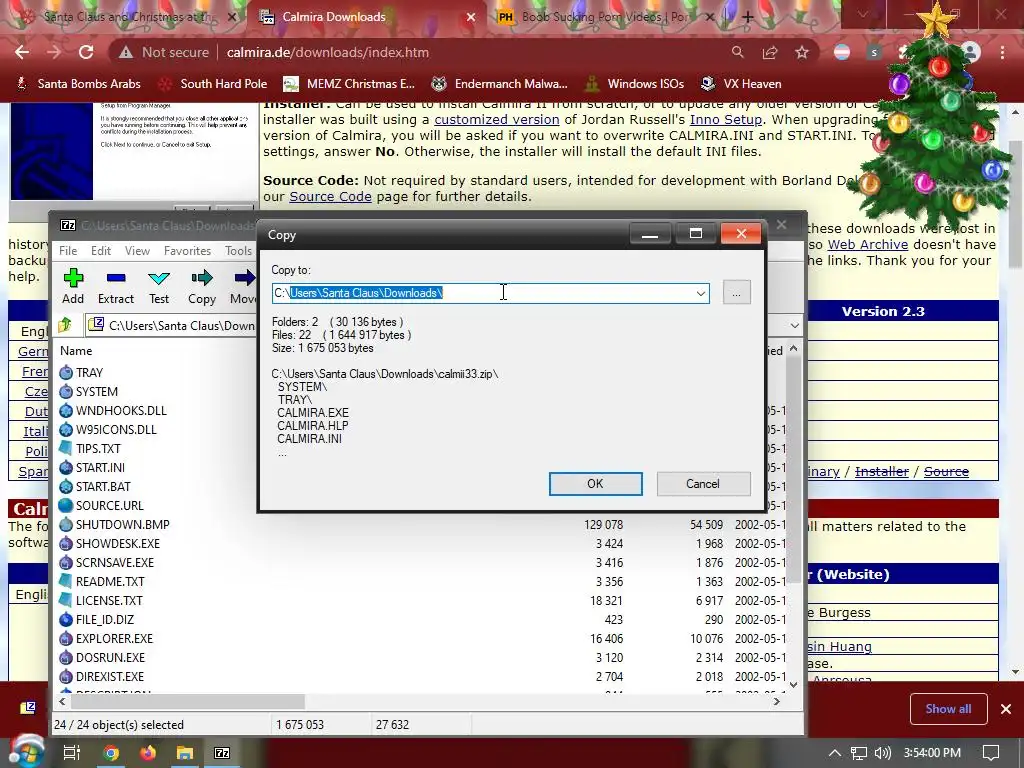
Task: Open the South Hard Pole bookmark
Action: click(214, 84)
